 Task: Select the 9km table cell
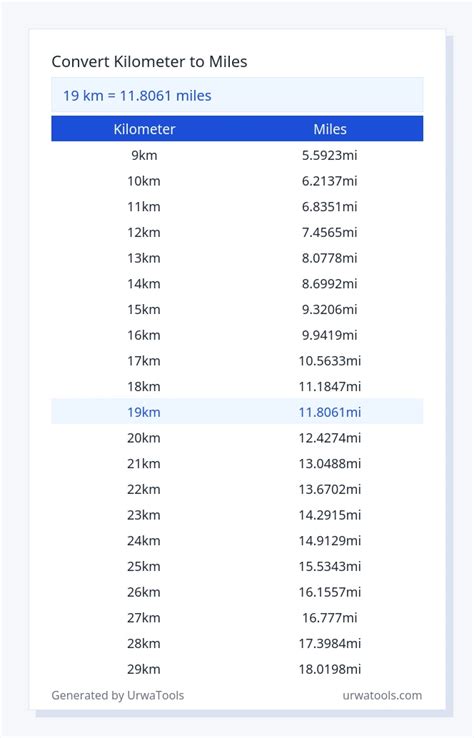pos(144,155)
